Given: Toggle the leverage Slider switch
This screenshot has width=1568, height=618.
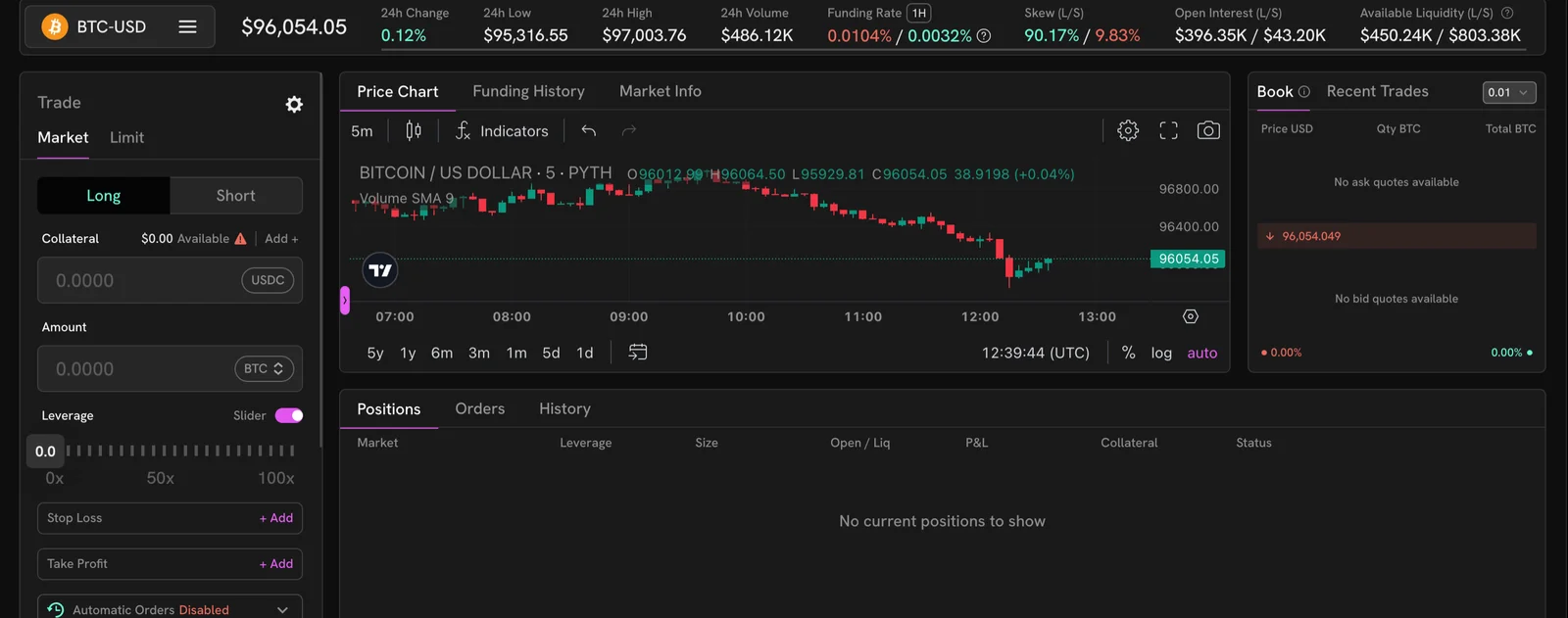Looking at the screenshot, I should point(289,415).
